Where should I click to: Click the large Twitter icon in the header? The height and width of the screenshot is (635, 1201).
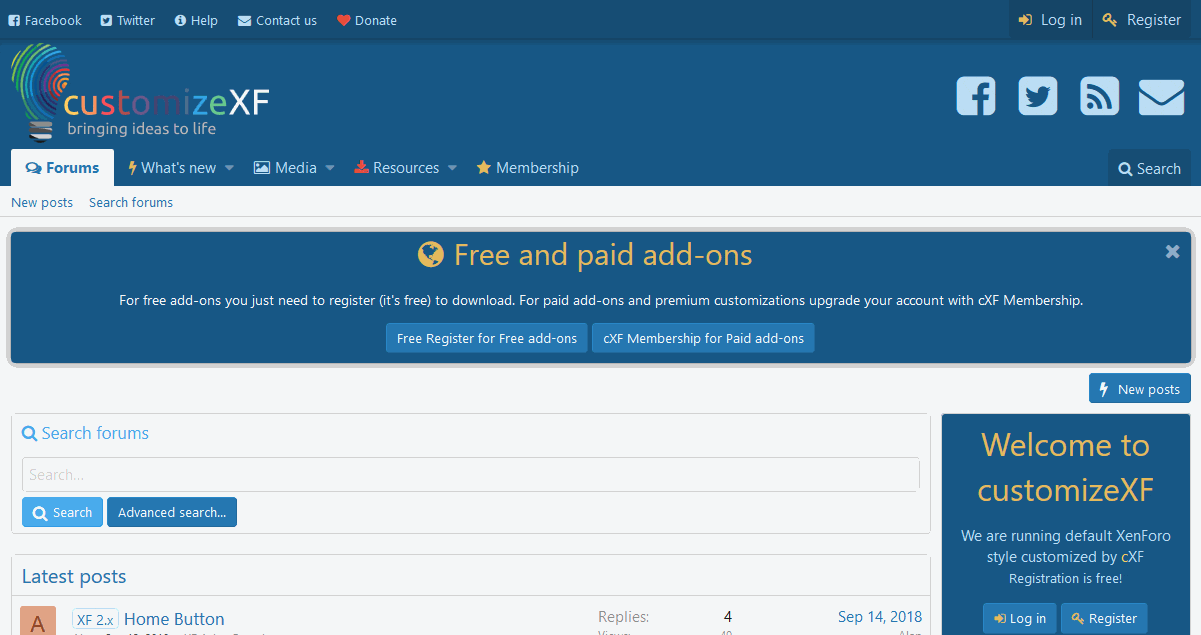1037,96
